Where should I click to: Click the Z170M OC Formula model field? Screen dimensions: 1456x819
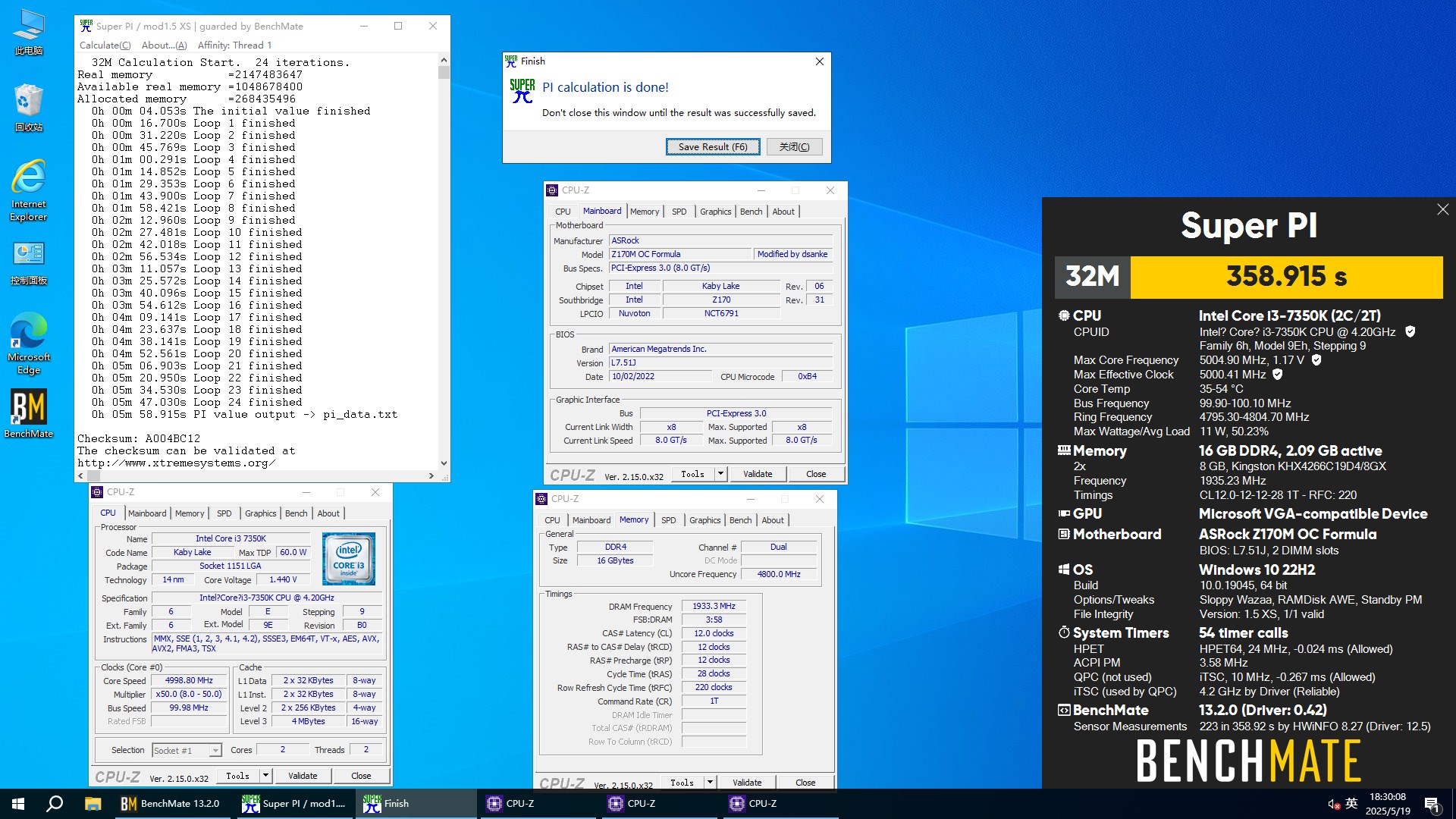(680, 255)
